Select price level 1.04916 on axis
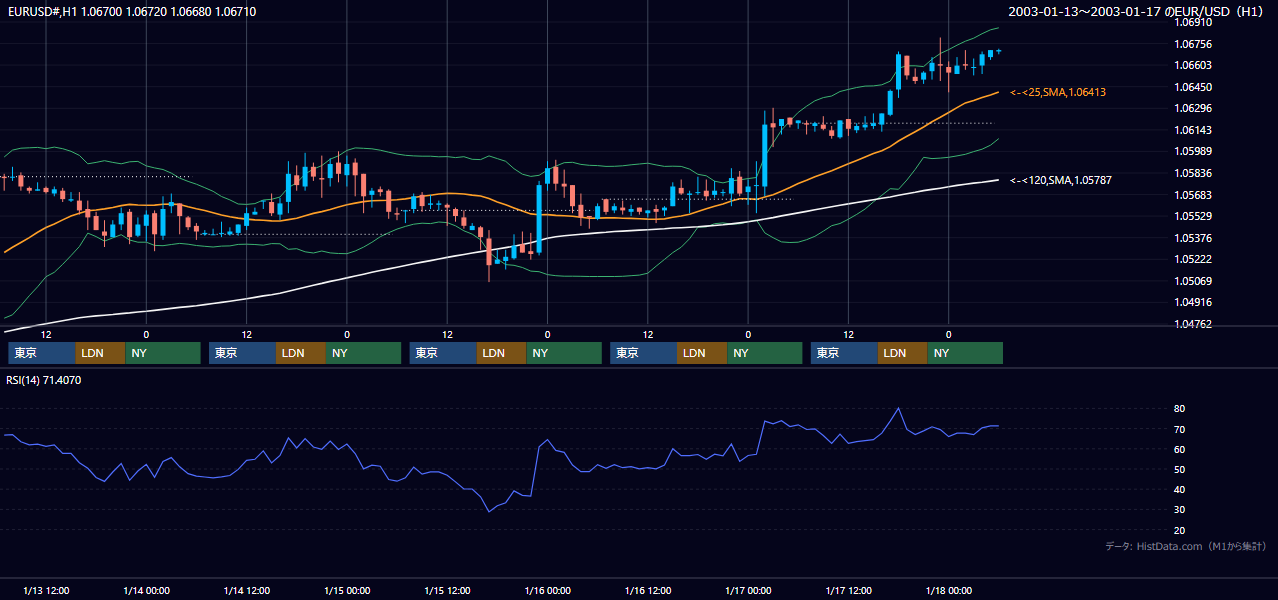The image size is (1278, 600). point(1193,302)
